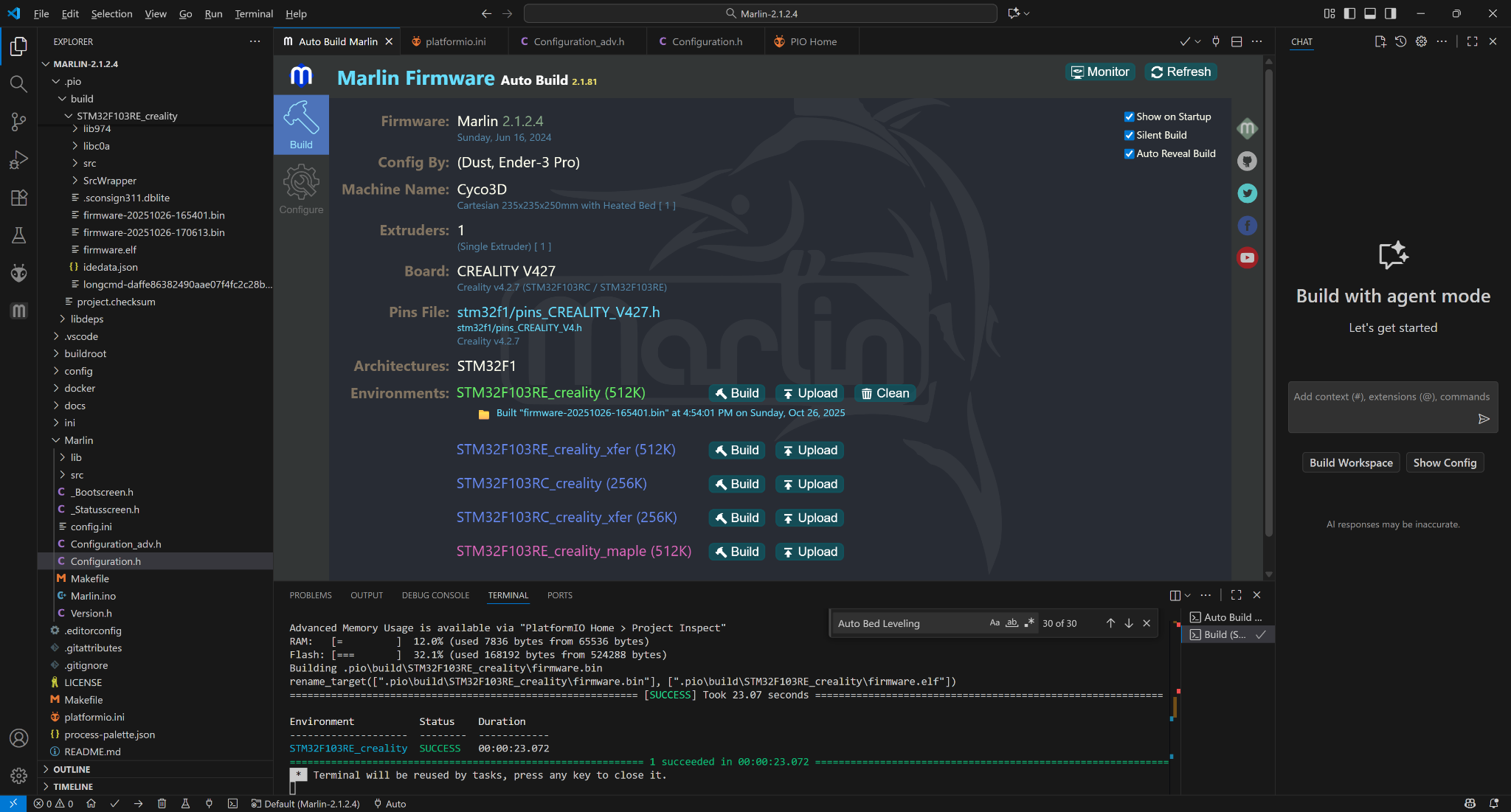Click the PlatformIO Upload arrow in status bar
Screen dimensions: 1511x812
(x=138, y=804)
